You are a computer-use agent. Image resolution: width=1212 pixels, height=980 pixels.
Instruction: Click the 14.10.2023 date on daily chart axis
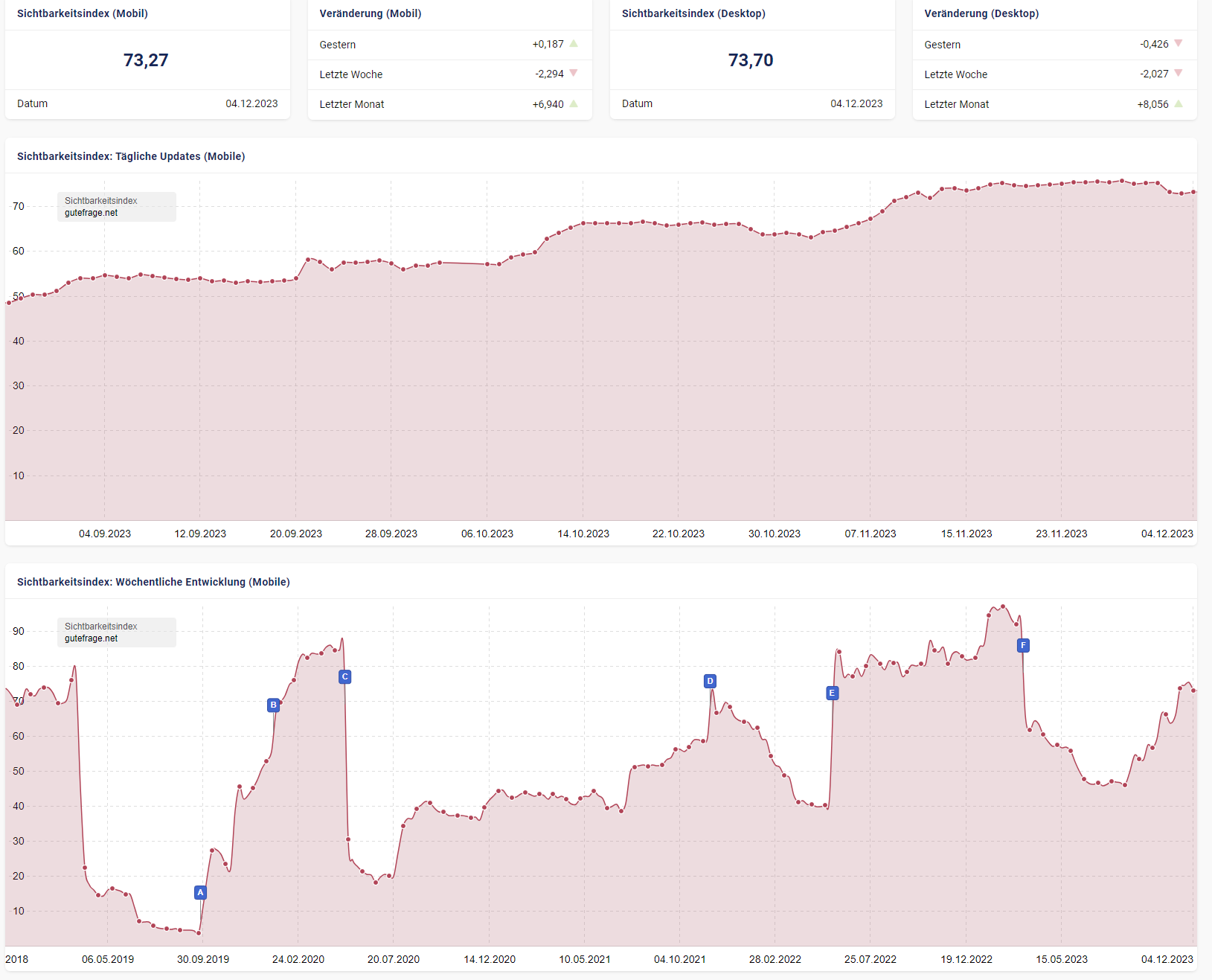click(583, 534)
